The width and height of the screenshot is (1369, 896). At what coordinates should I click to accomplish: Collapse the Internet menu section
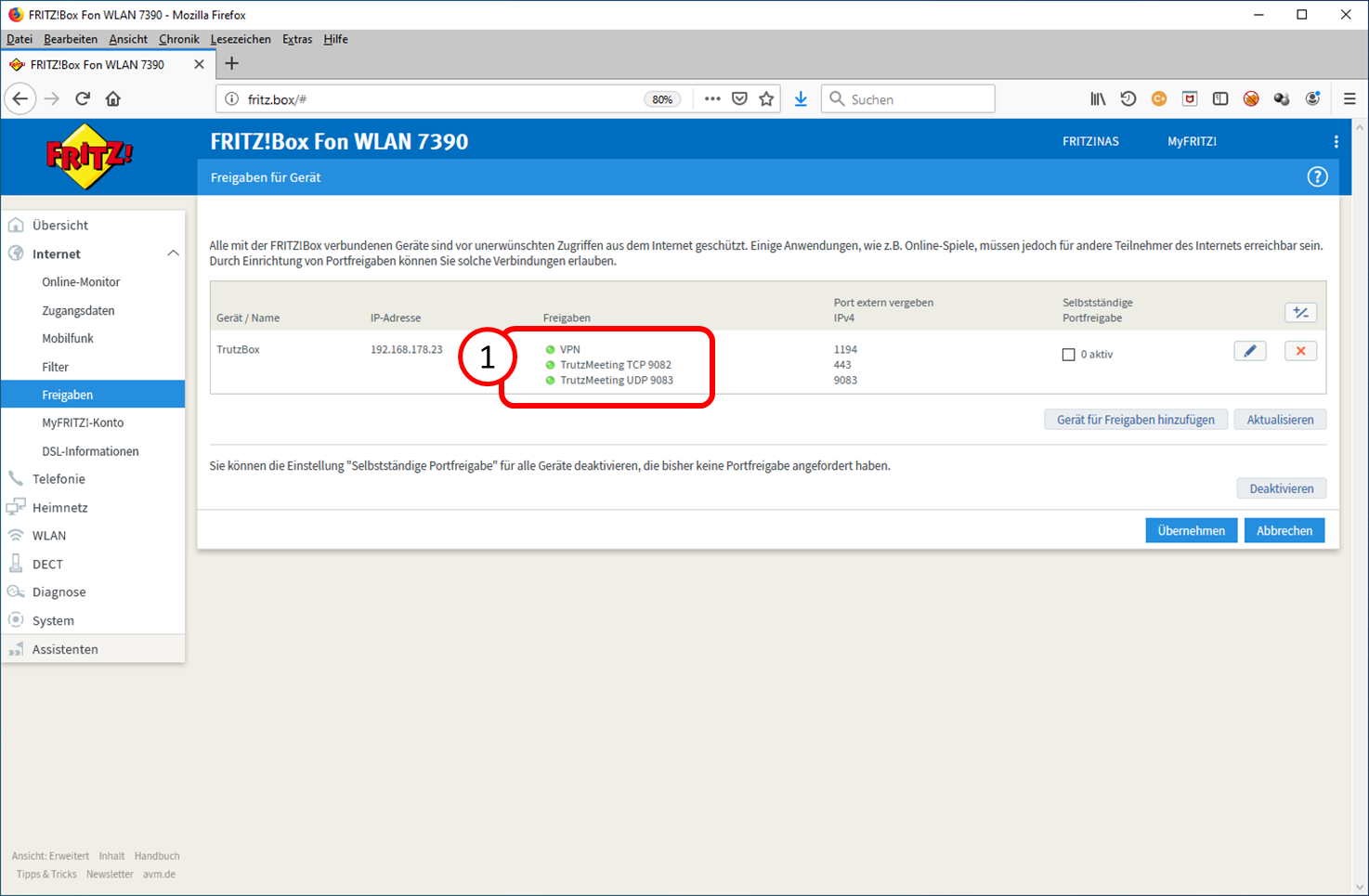coord(173,253)
